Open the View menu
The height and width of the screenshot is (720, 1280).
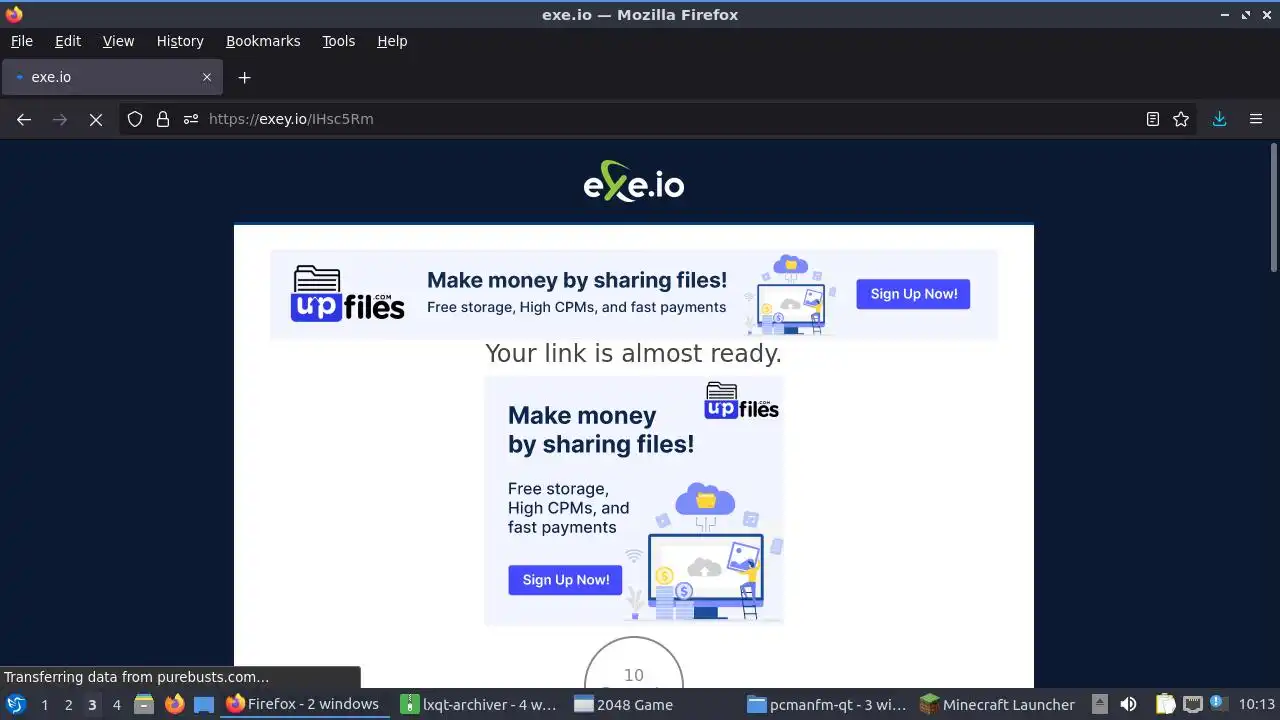coord(118,41)
